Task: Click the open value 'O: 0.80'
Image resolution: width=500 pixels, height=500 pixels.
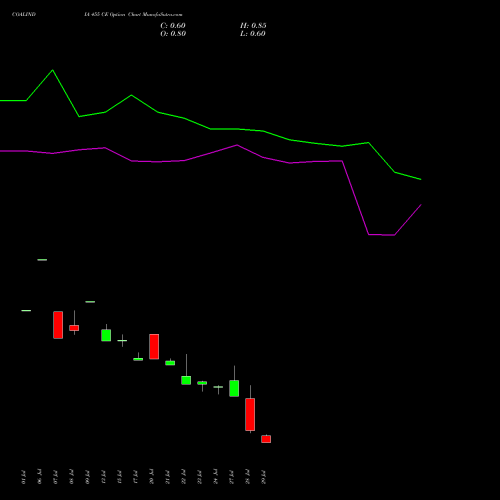Action: pyautogui.click(x=173, y=34)
